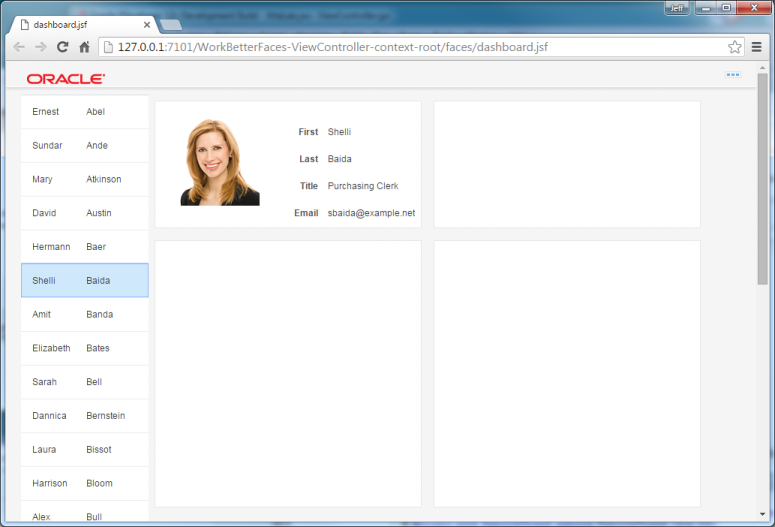775x527 pixels.
Task: Open the Chrome hamburger menu
Action: tap(756, 47)
